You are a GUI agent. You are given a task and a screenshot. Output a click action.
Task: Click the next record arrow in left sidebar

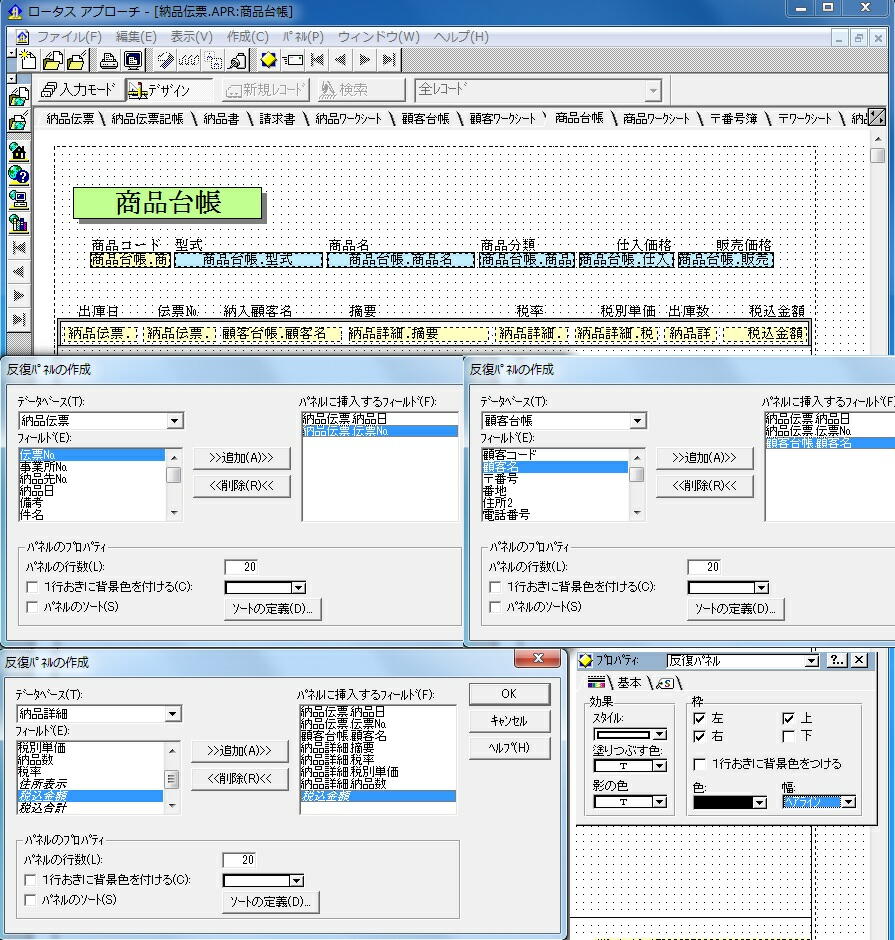coord(19,295)
